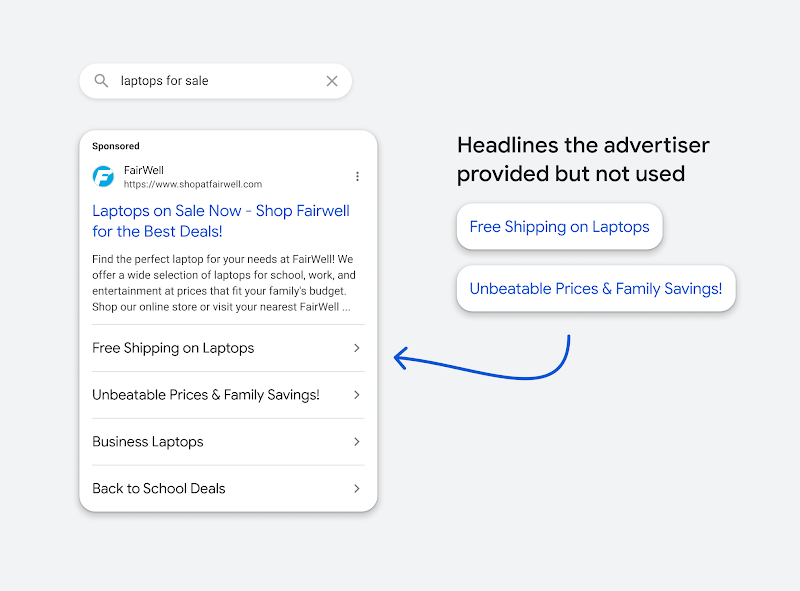Viewport: 800px width, 591px height.
Task: Click the Unbeatable Prices & Family Savings! pill button
Action: coord(596,288)
